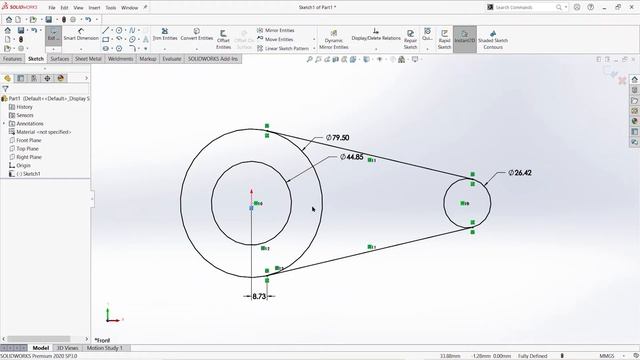This screenshot has width=640, height=360.
Task: Open the Insert menu
Action: [x=94, y=7]
